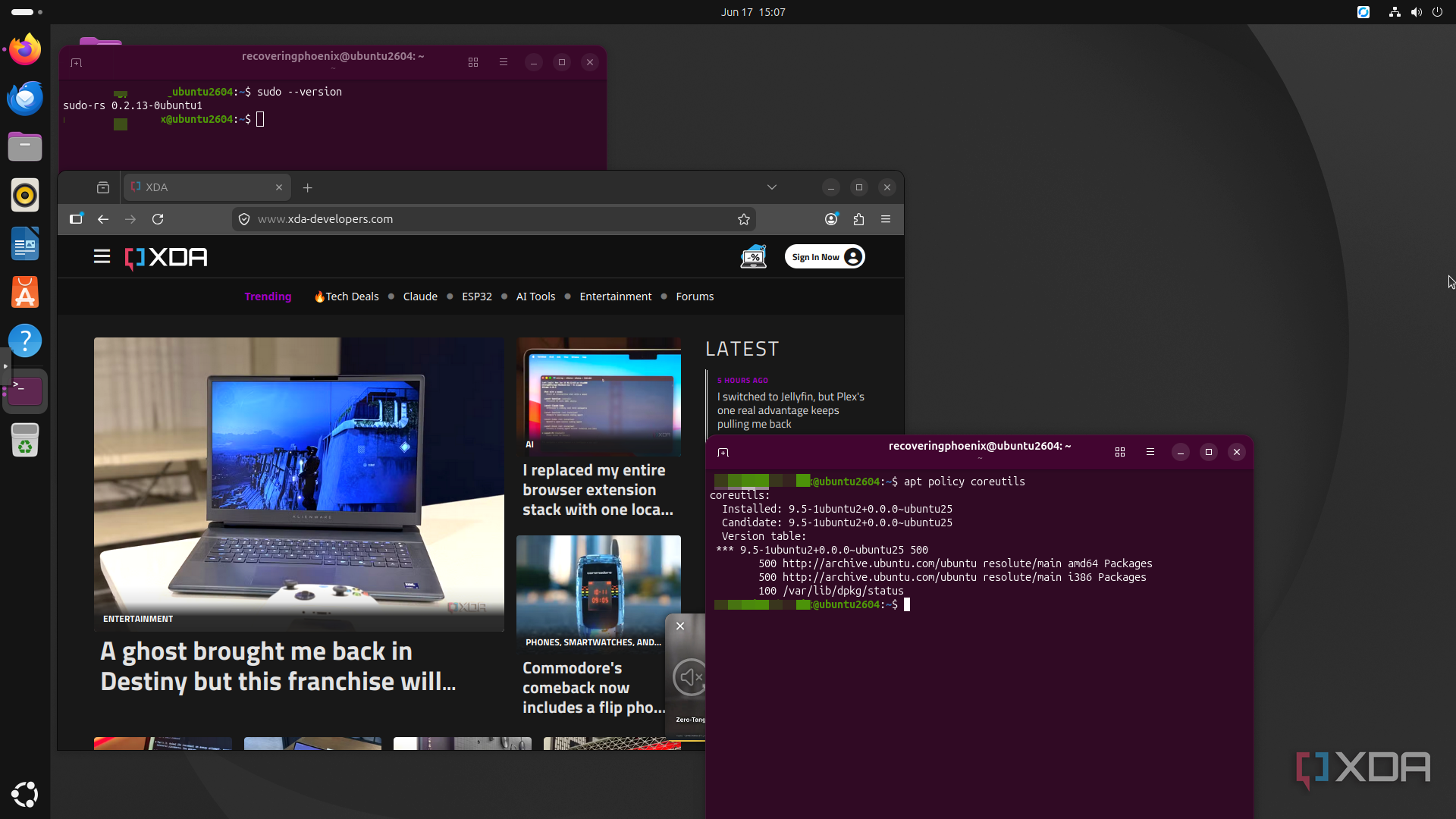Open the system volume indicator

click(1416, 12)
